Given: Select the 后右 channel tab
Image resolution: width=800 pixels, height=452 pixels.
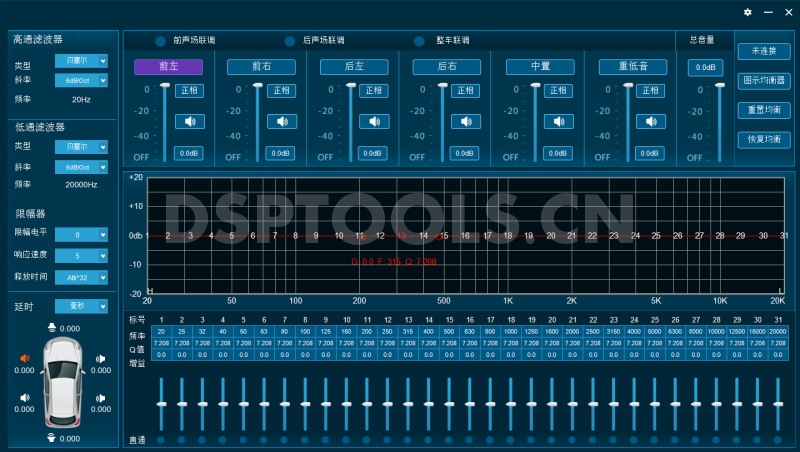Looking at the screenshot, I should (x=446, y=66).
